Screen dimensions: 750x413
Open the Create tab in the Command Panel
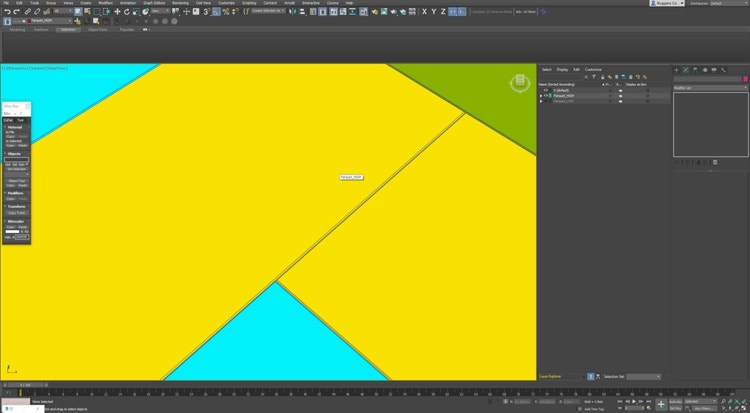(678, 70)
